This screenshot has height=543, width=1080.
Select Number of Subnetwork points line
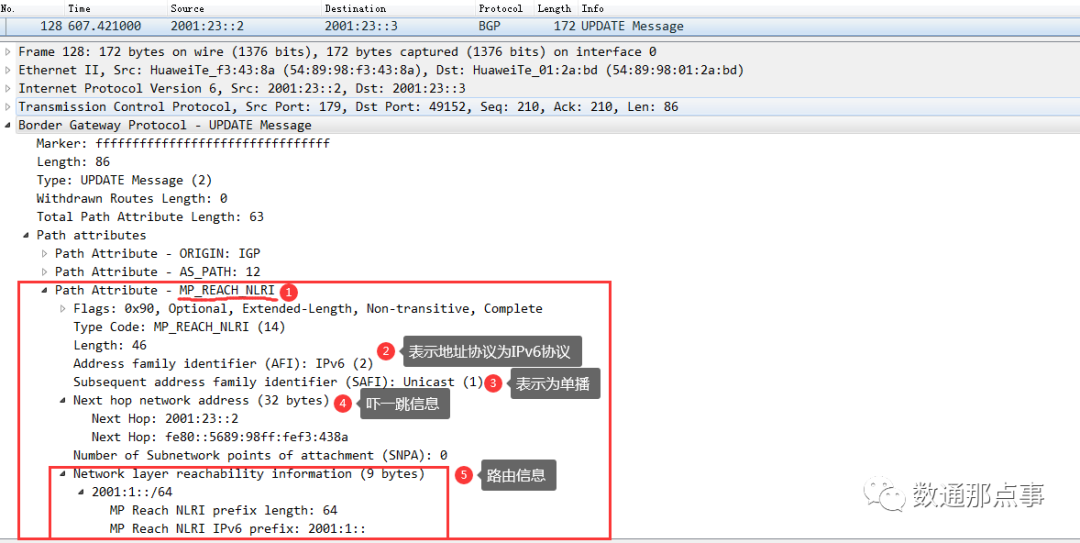coord(260,455)
